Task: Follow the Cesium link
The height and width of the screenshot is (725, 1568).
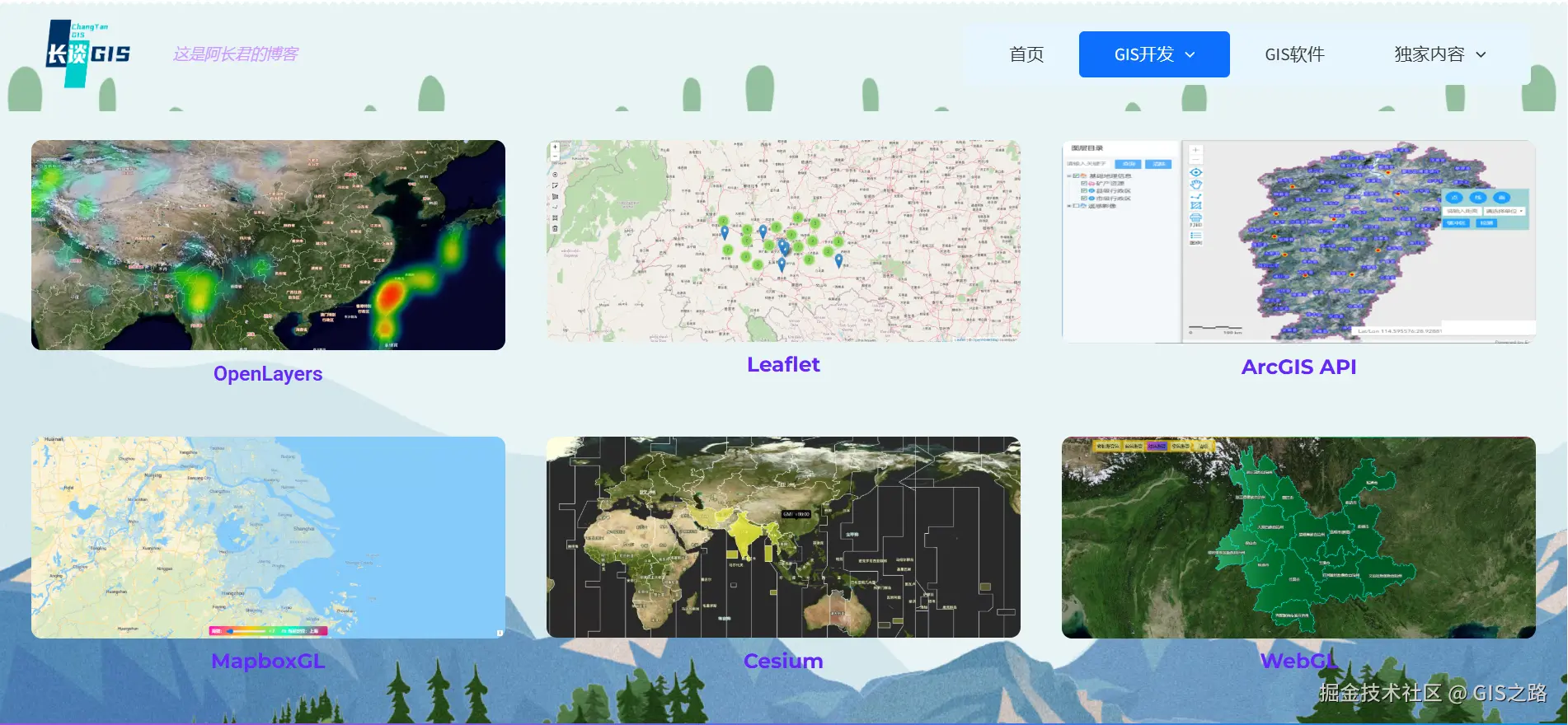Action: [783, 661]
